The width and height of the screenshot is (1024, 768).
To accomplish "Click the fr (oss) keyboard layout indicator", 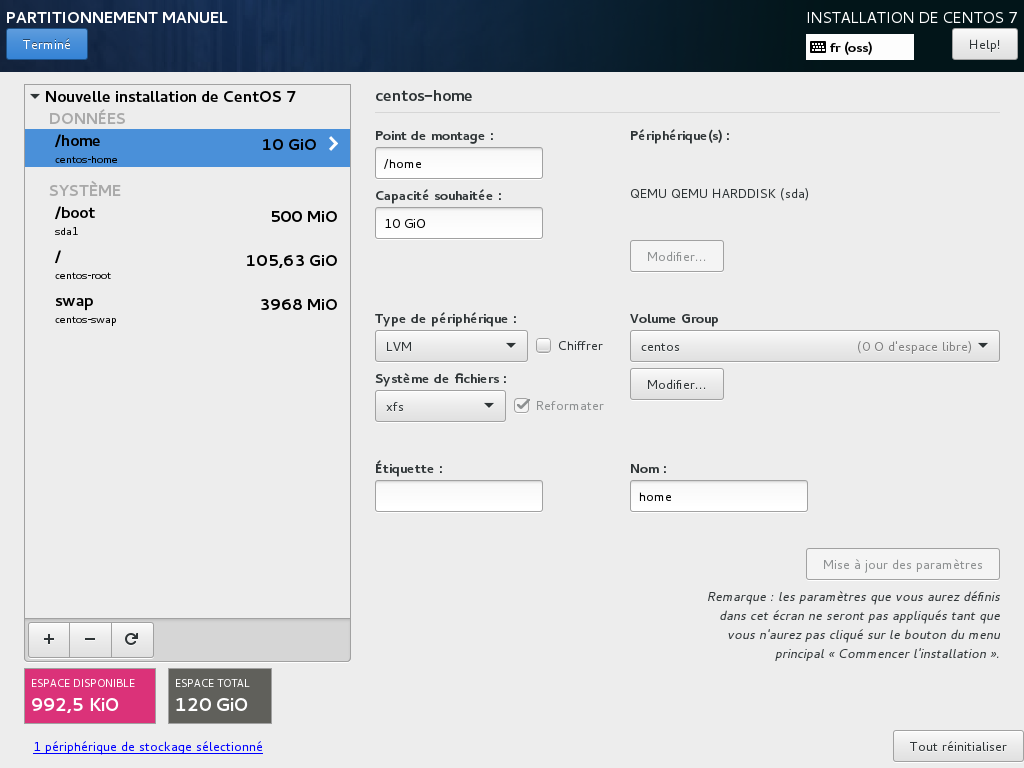I will pyautogui.click(x=859, y=47).
